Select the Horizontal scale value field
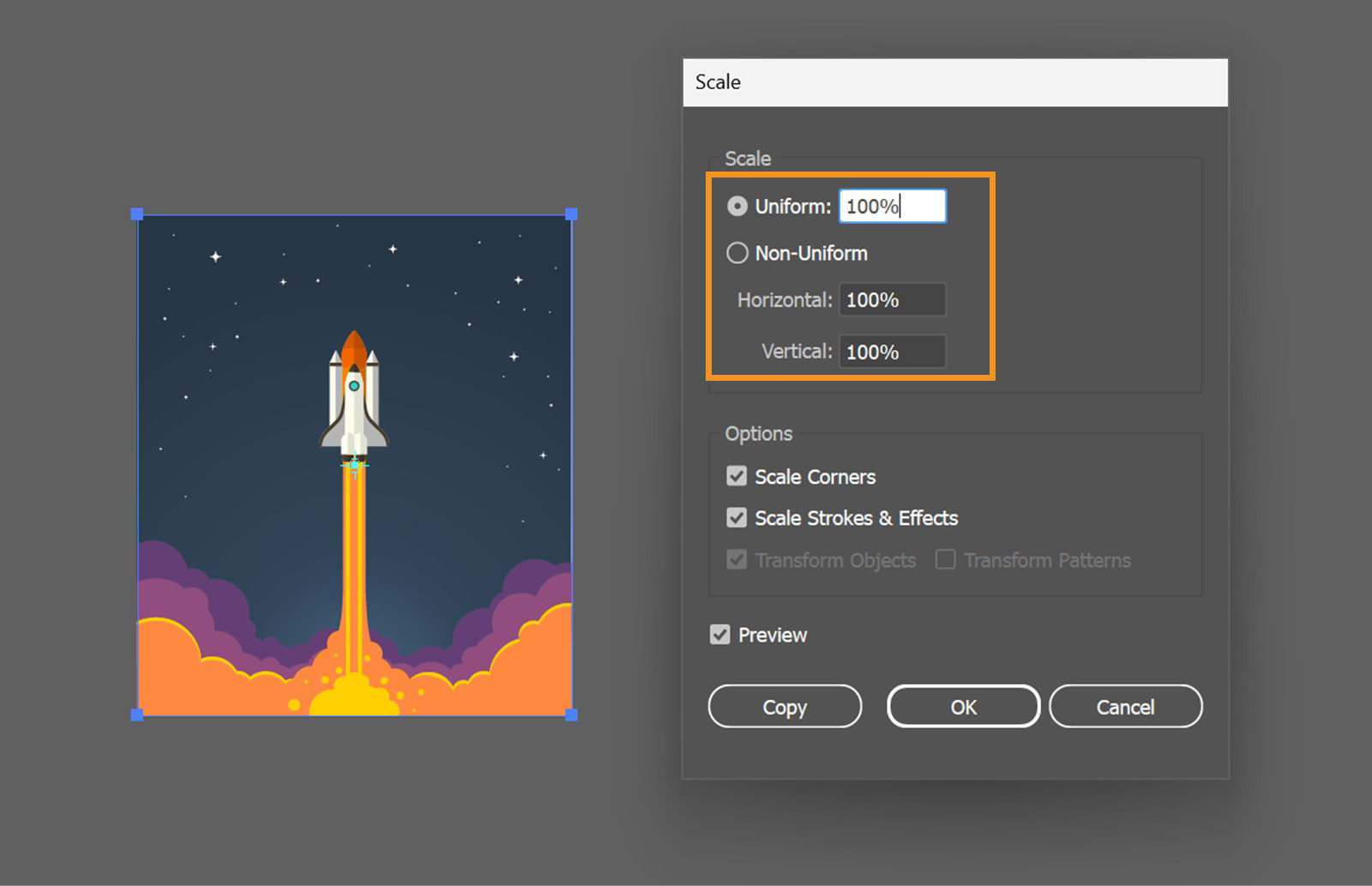The height and width of the screenshot is (886, 1372). click(x=892, y=299)
